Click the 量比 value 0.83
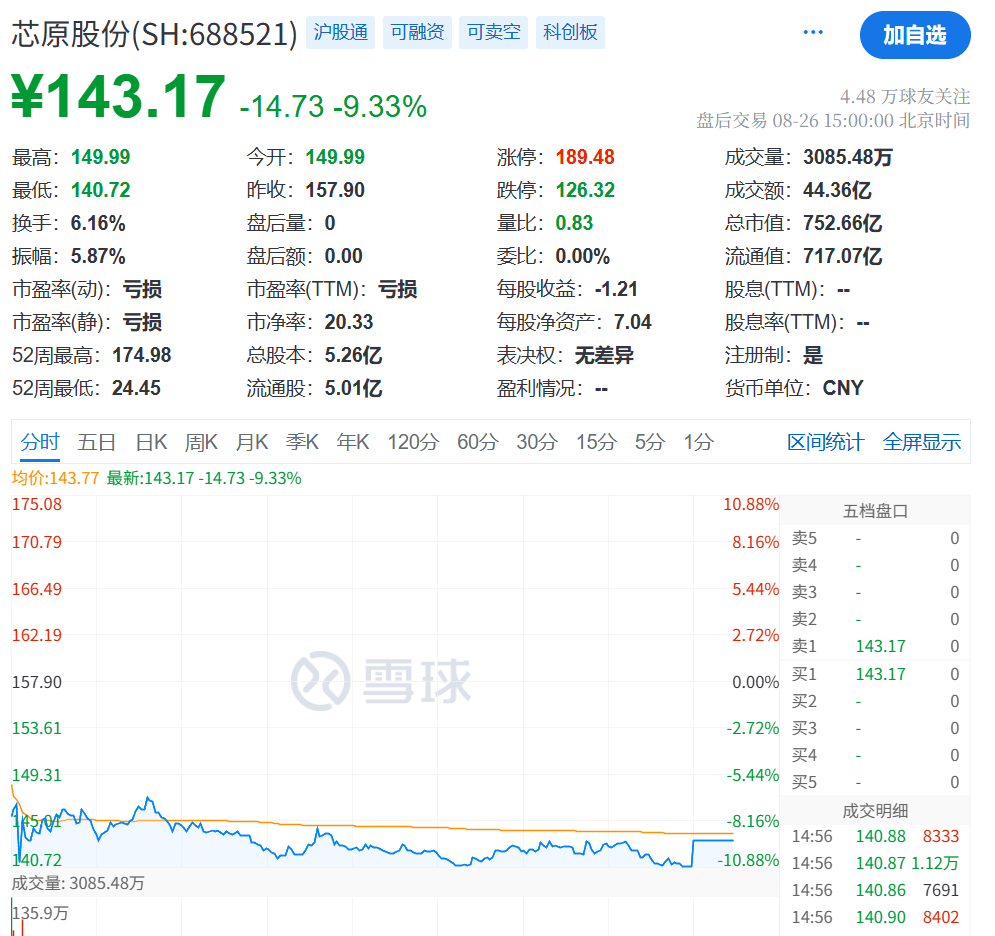 point(574,223)
